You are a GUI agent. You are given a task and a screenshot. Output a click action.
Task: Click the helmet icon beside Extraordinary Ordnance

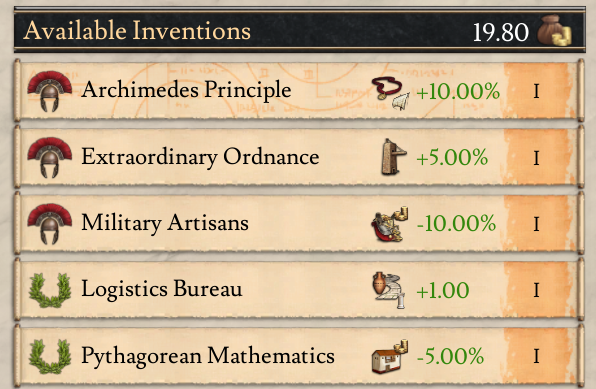click(49, 157)
